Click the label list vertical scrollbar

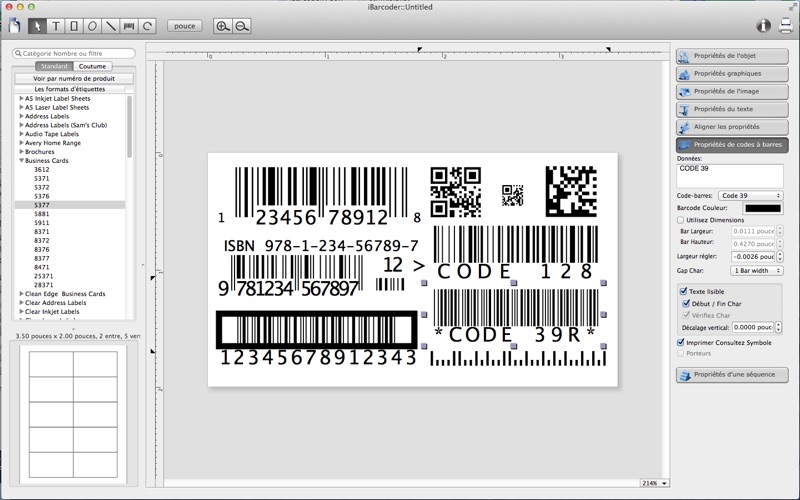(x=130, y=127)
